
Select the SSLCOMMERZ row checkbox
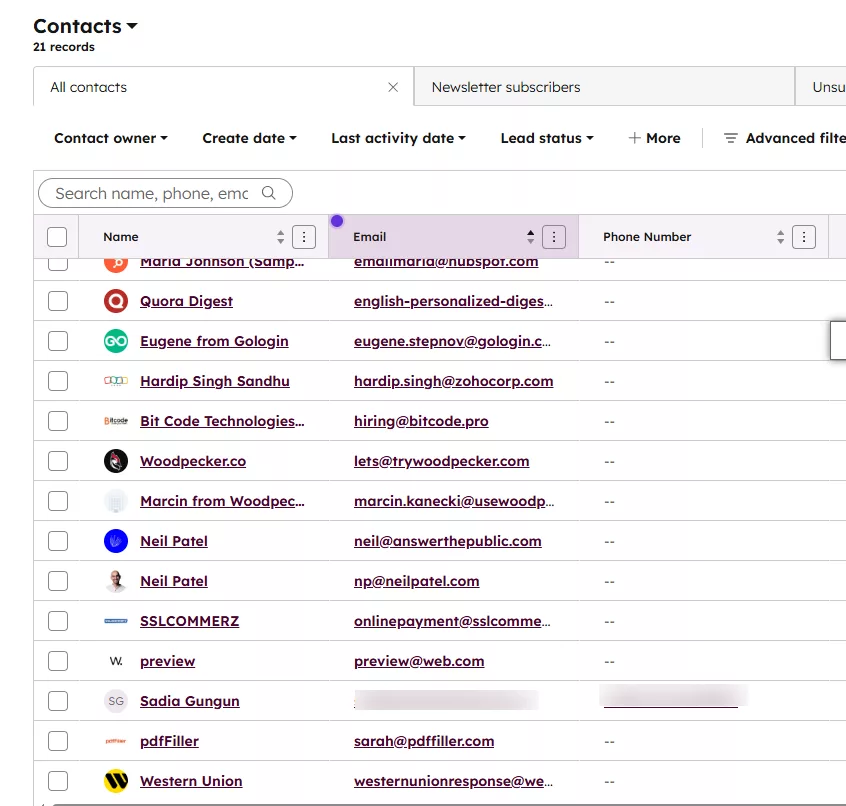(58, 621)
